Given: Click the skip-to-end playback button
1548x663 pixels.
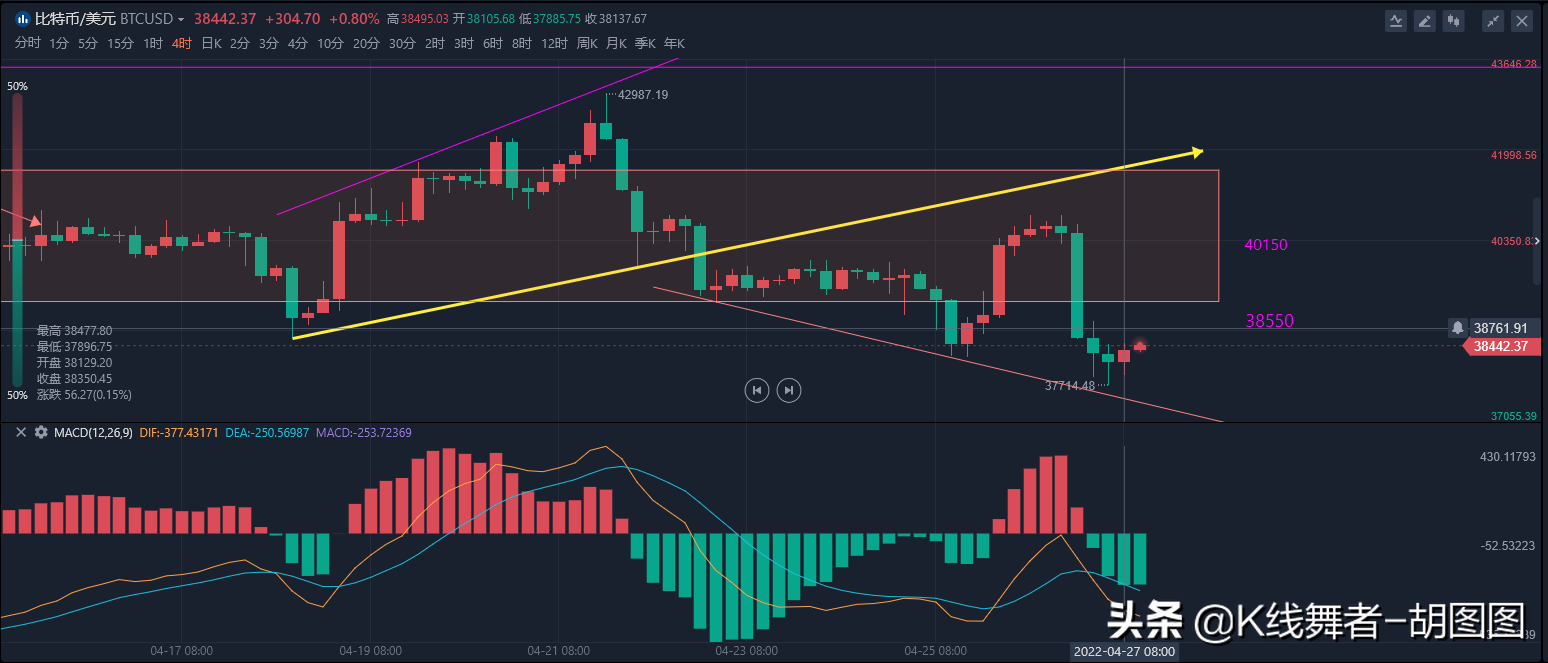Looking at the screenshot, I should (x=789, y=390).
